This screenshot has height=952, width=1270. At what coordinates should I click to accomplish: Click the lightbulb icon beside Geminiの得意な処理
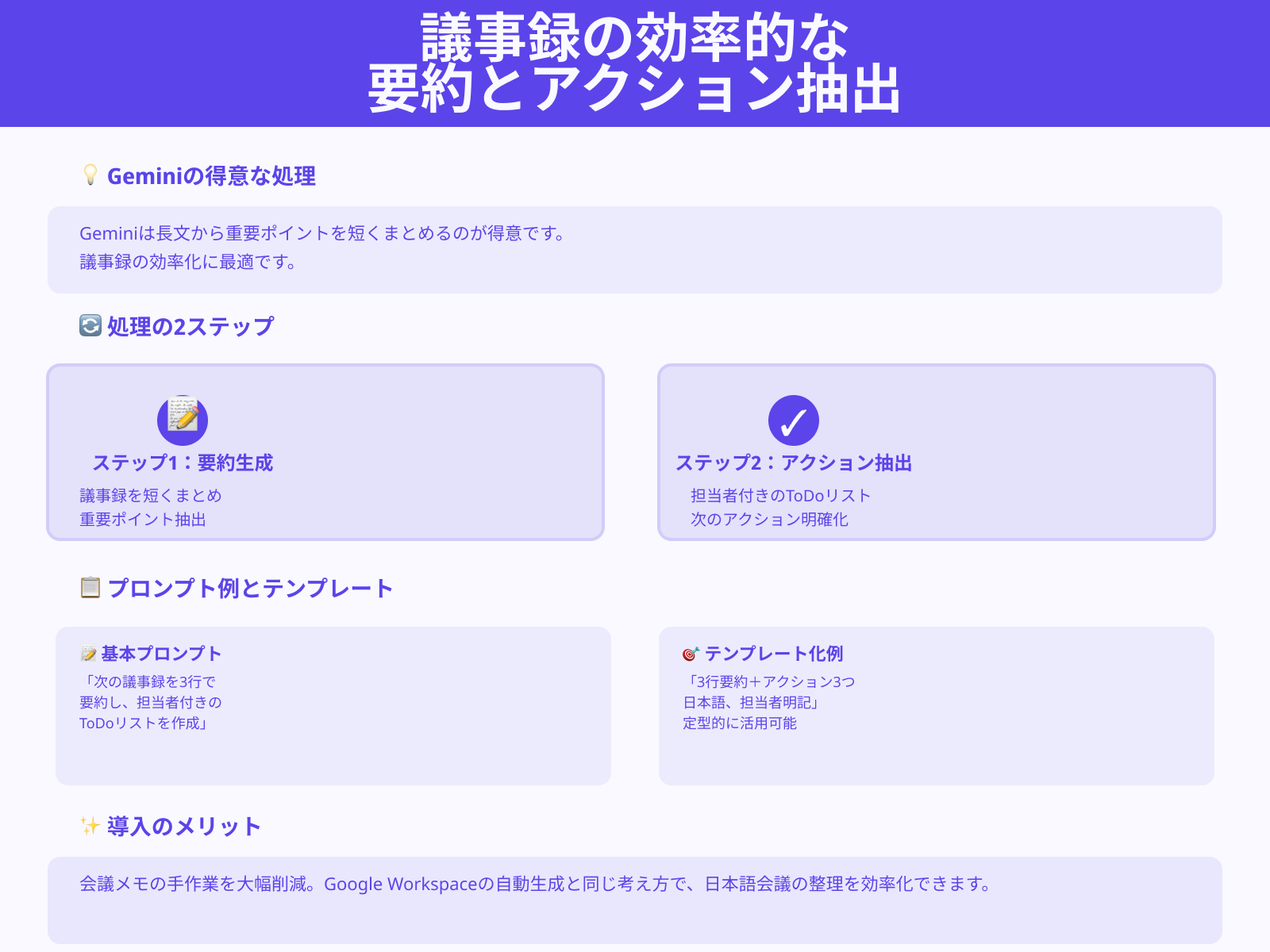pos(90,176)
